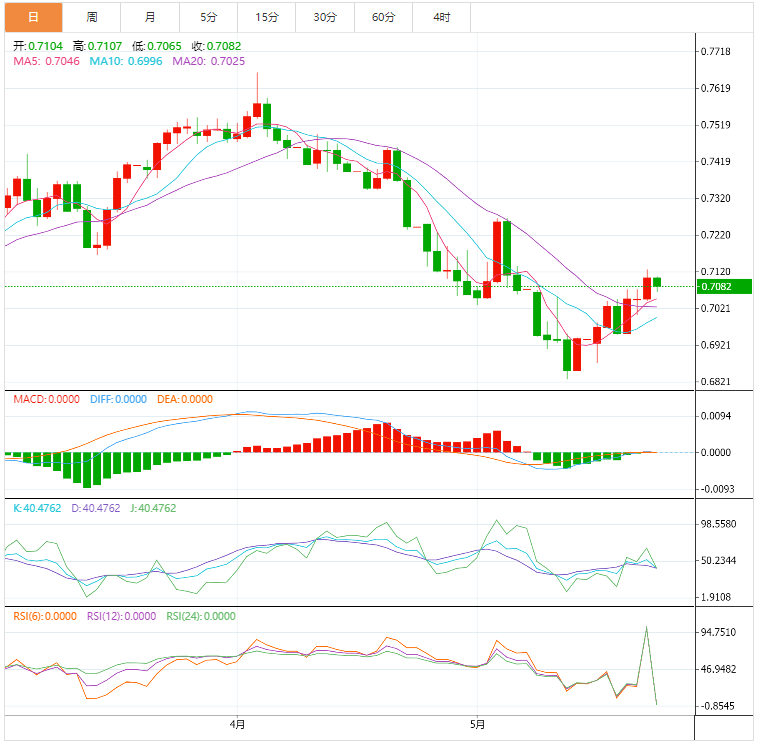
Task: Select the RSI(12) indicator label
Action: 121,616
